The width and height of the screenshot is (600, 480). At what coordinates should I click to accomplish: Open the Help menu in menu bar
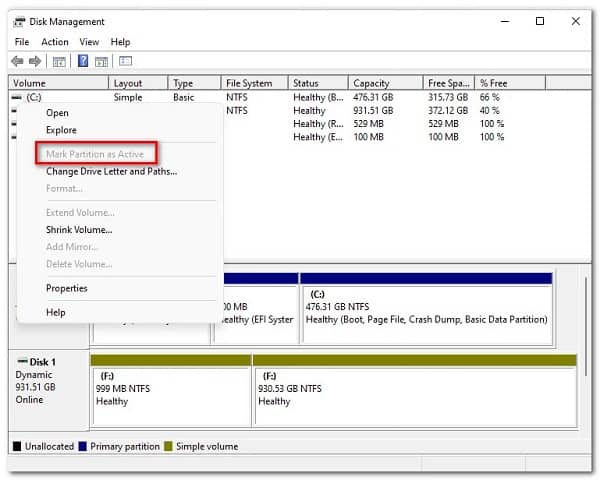pos(120,42)
